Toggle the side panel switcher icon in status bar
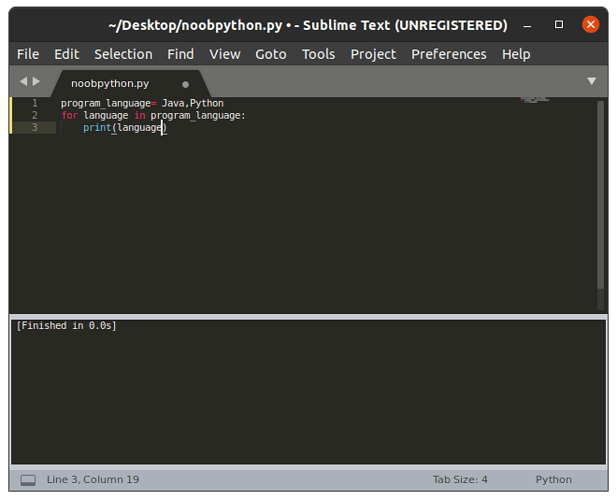 28,480
